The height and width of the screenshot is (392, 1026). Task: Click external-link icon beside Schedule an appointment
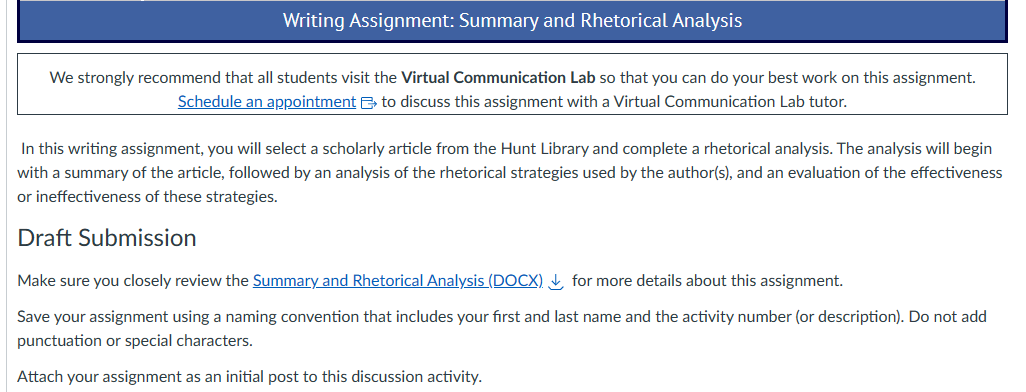point(368,103)
